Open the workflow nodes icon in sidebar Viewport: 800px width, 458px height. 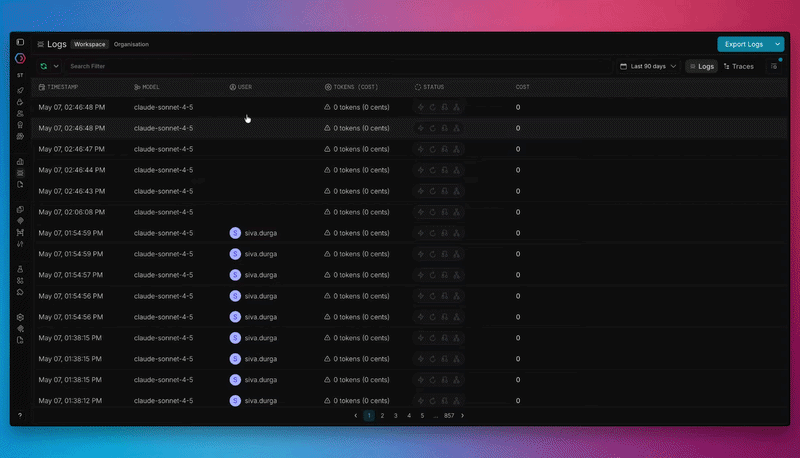coord(20,233)
